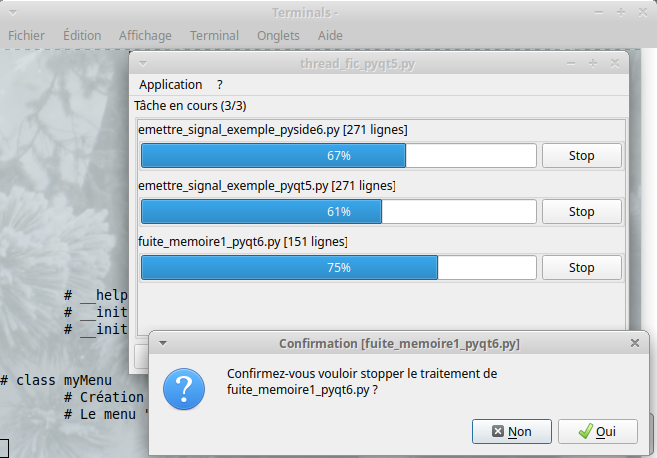Viewport: 657px width, 458px height.
Task: Open the ? help menu
Action: (220, 85)
